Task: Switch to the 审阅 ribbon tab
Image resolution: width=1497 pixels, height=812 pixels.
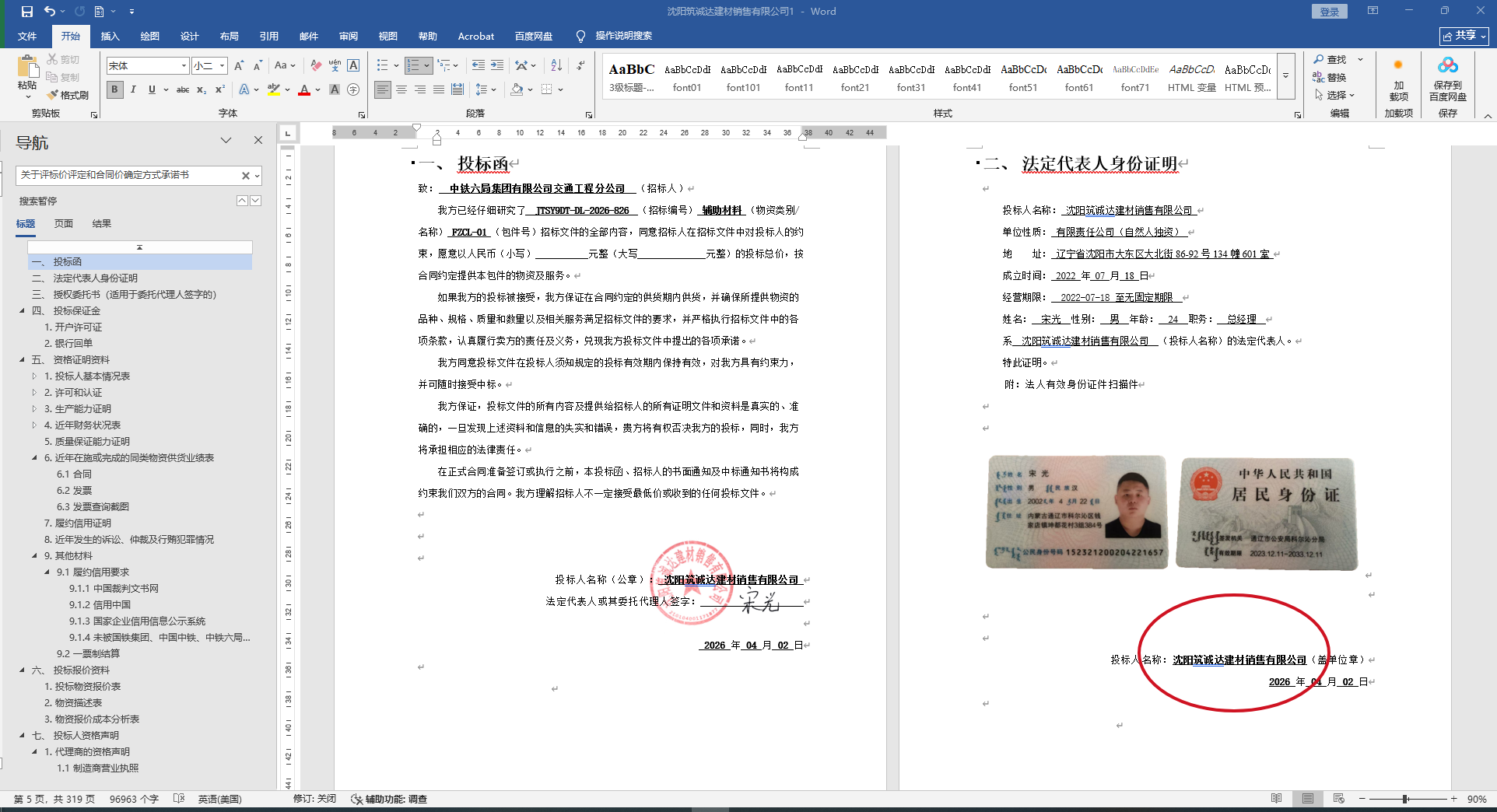Action: coord(349,36)
